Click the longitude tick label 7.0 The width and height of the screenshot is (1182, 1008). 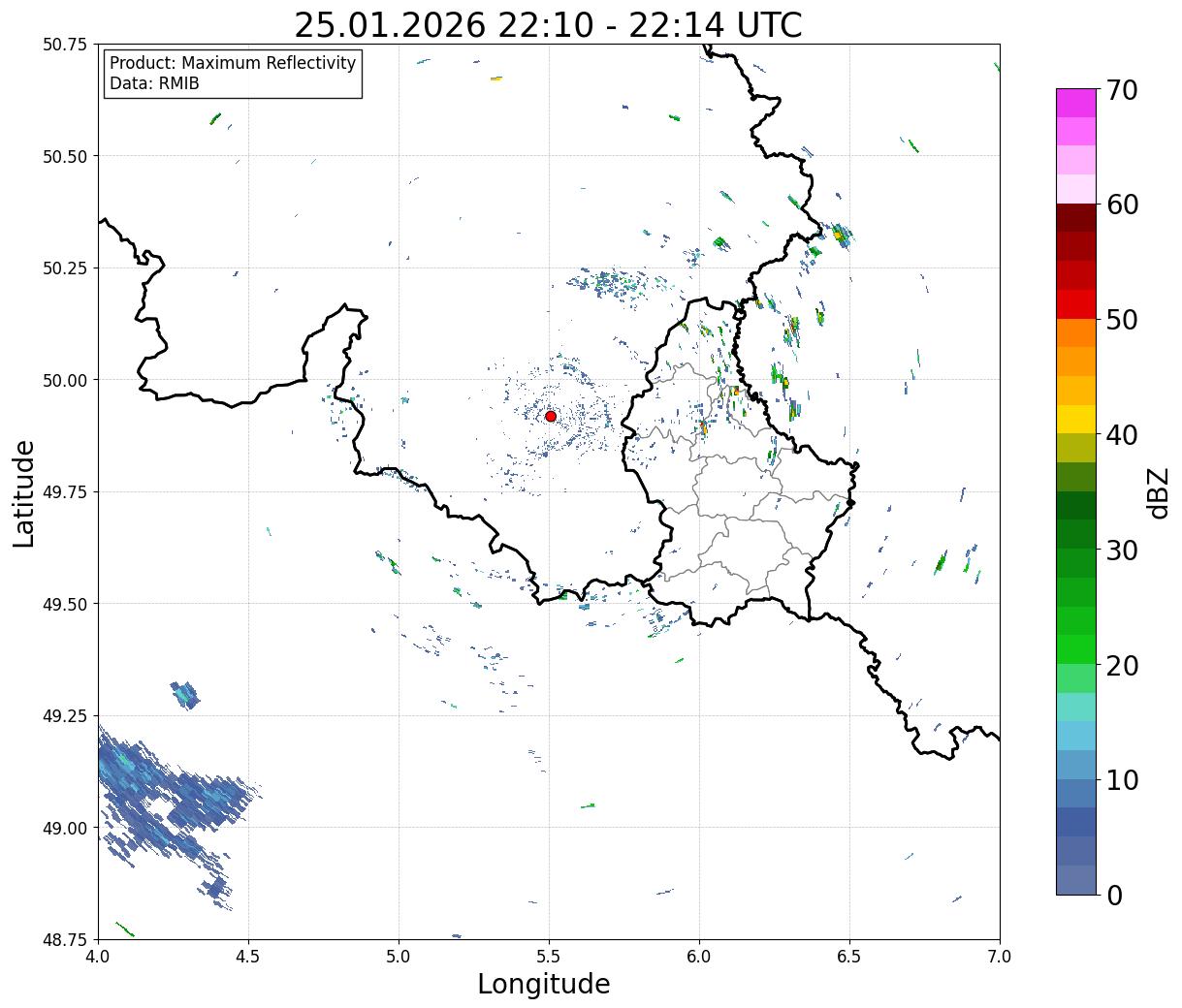coord(1000,957)
